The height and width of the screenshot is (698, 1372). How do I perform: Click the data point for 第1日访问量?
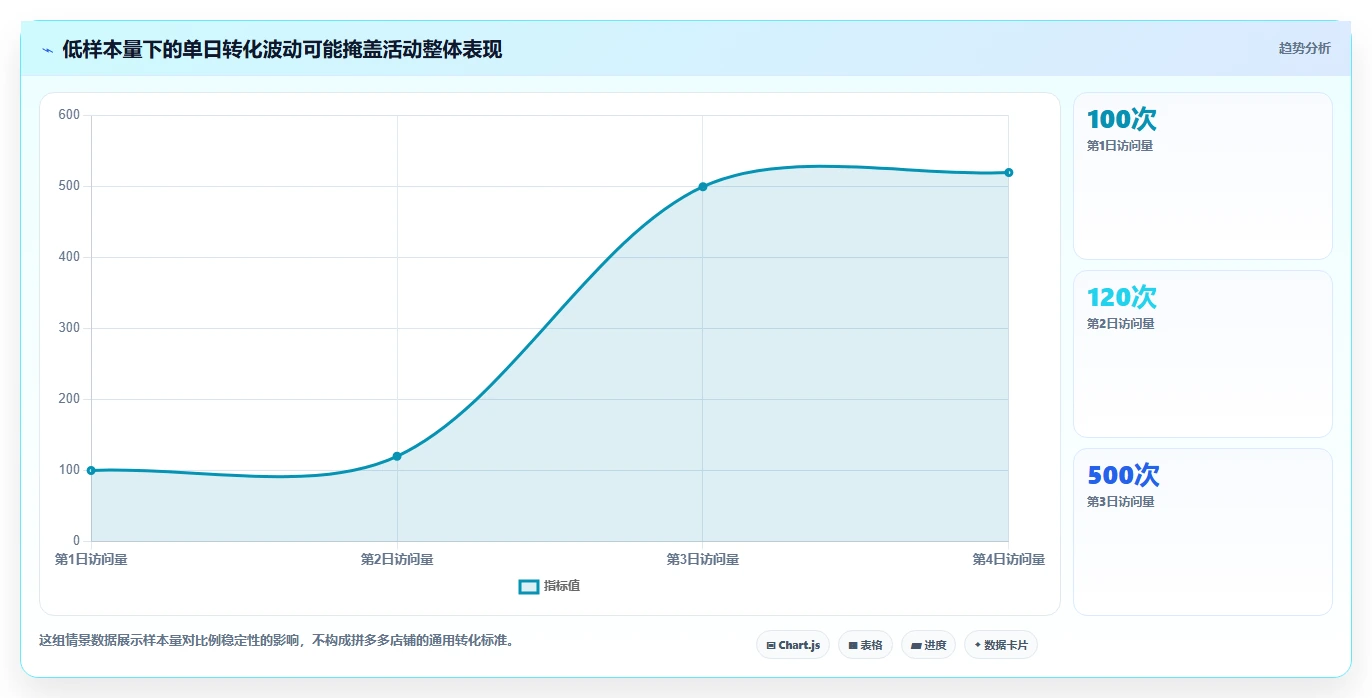coord(91,470)
